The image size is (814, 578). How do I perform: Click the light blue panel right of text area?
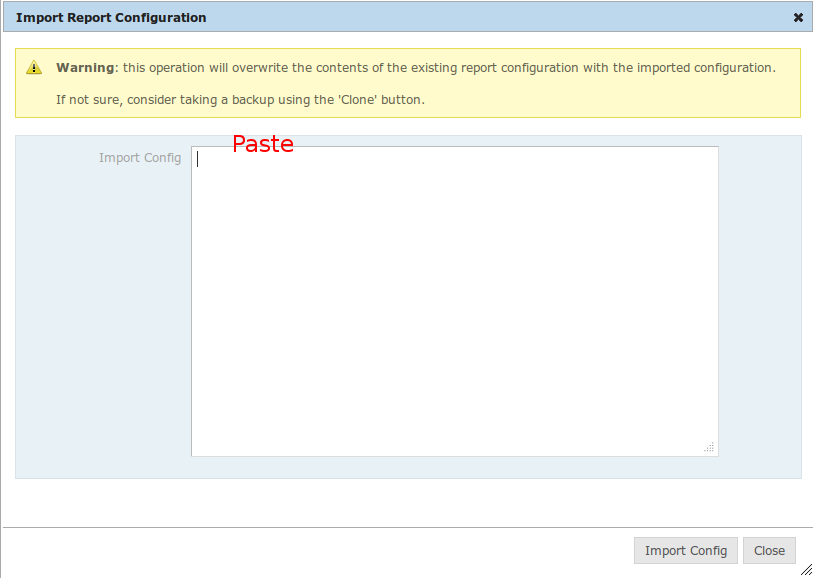click(x=759, y=300)
